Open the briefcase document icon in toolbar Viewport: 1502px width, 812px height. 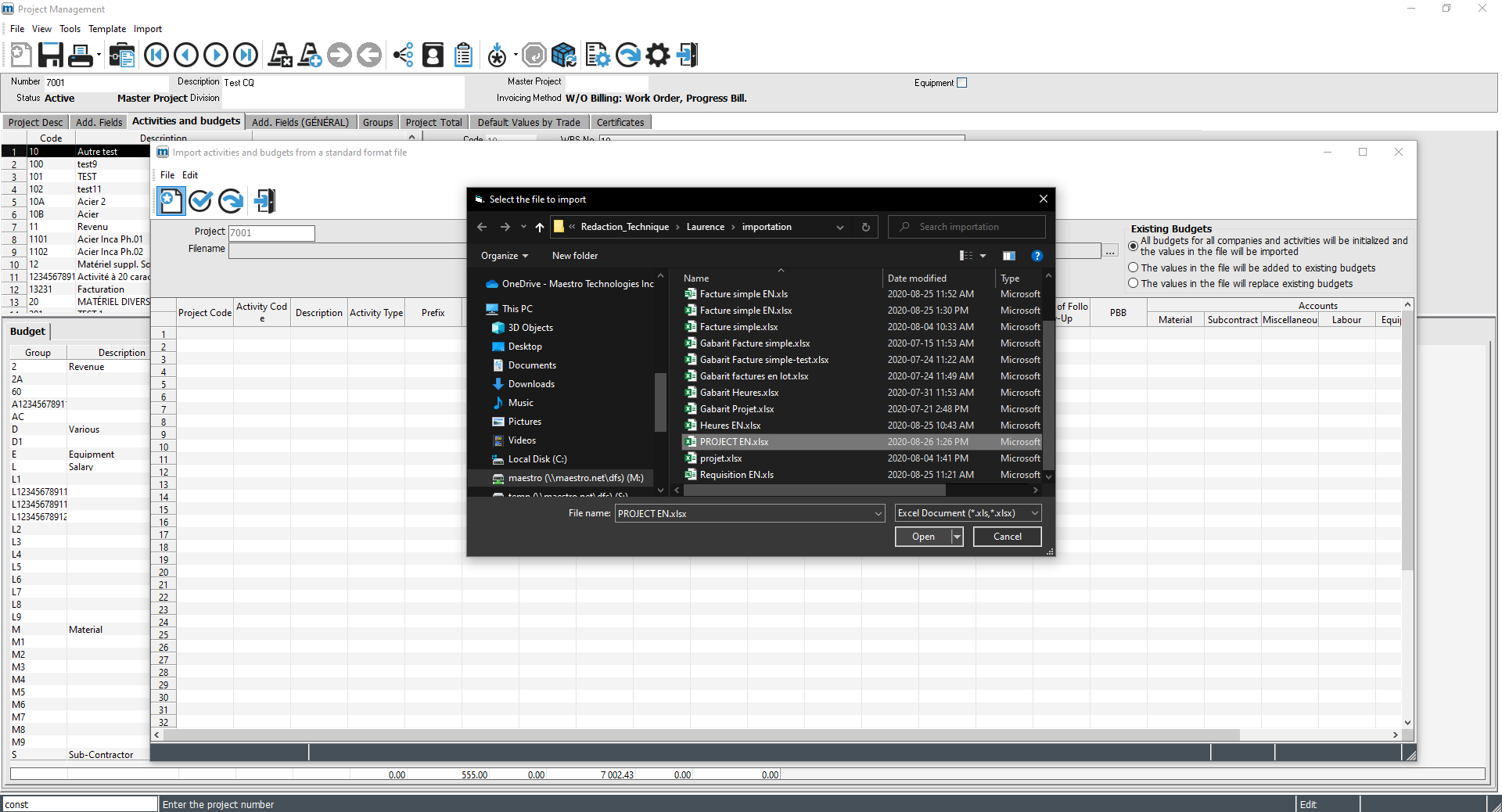122,55
